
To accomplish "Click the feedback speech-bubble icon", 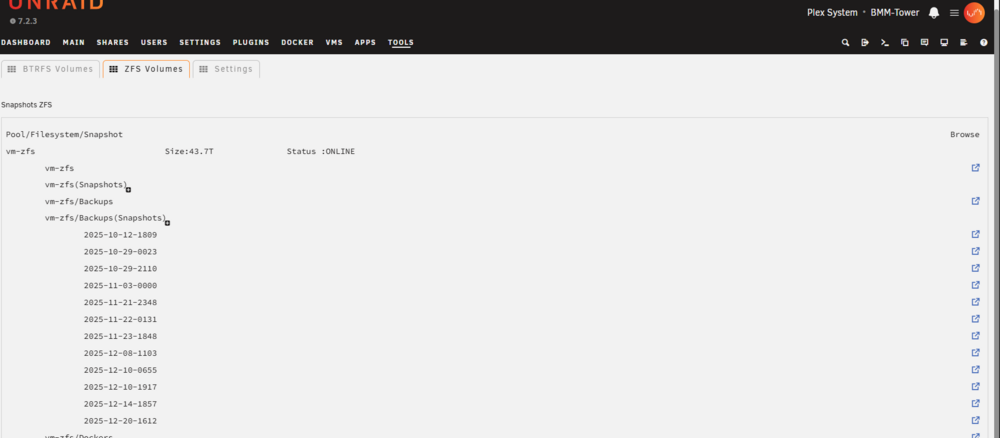I will (924, 43).
